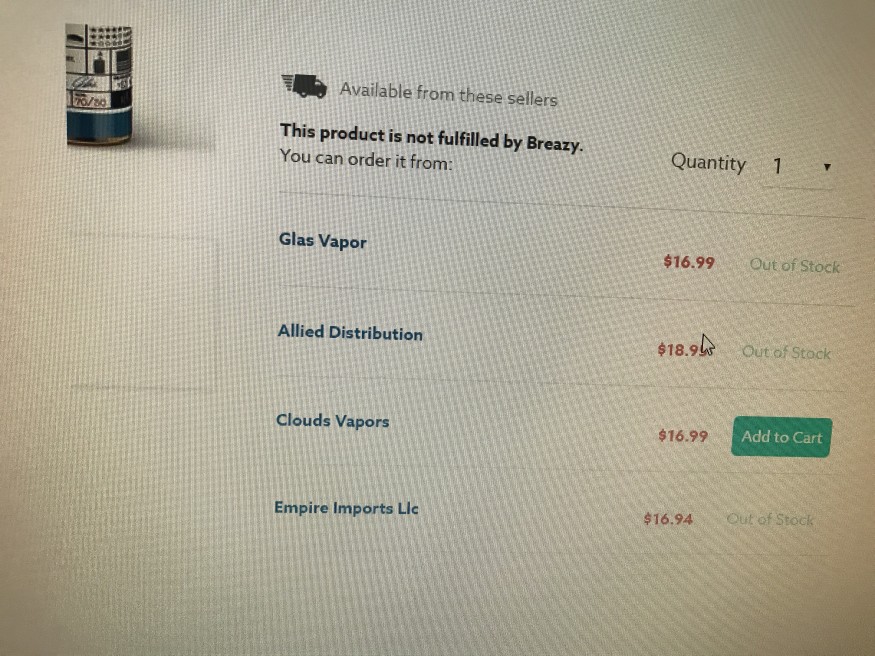
Task: Click Out of Stock beside Glas Vapor
Action: pyautogui.click(x=795, y=266)
